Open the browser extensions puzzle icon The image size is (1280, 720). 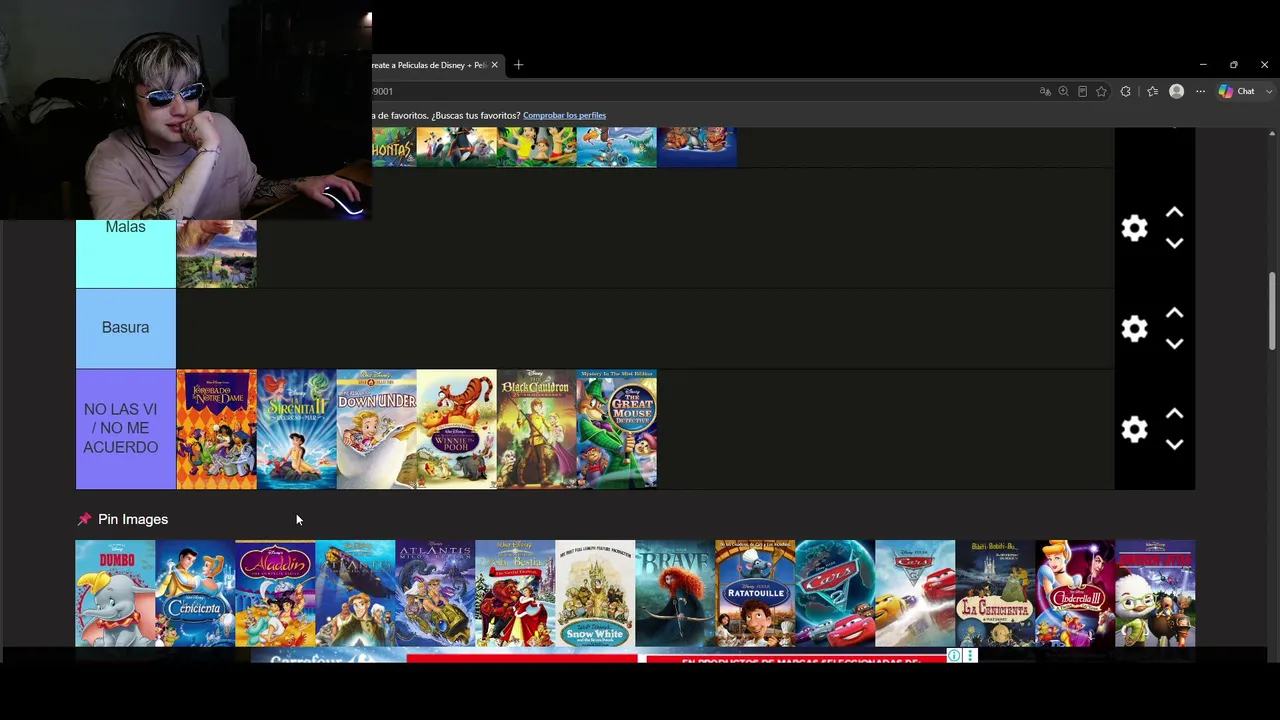click(1126, 91)
